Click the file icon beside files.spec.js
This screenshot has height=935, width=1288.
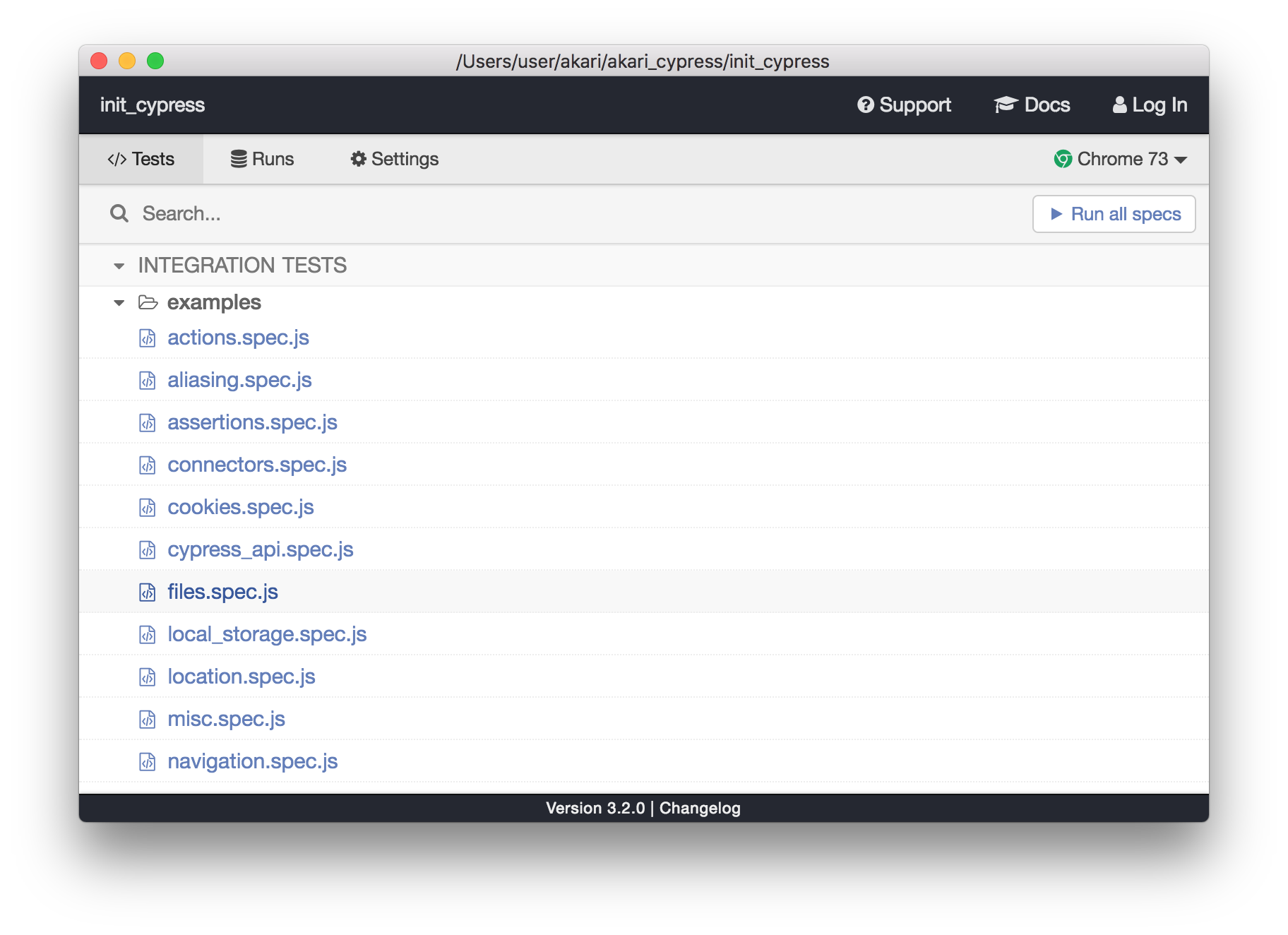click(x=147, y=592)
